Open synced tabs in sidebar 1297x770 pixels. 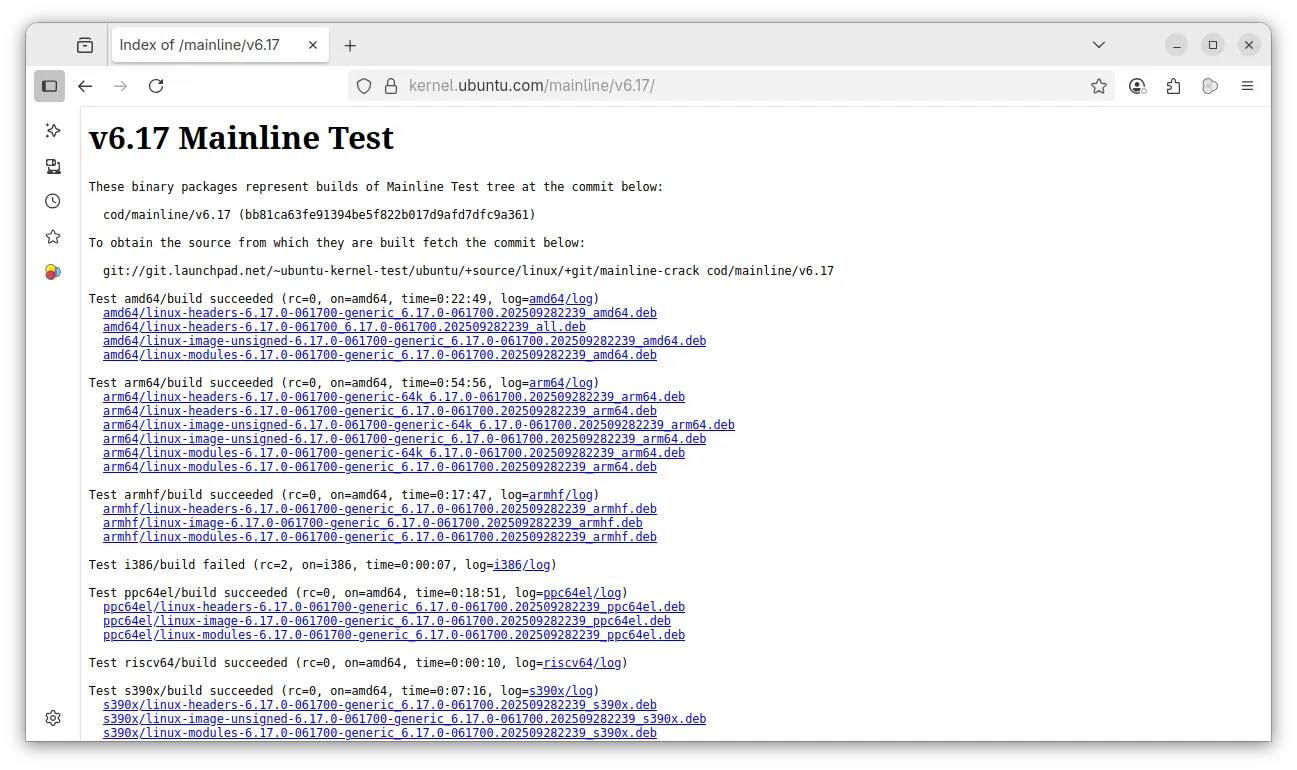53,166
